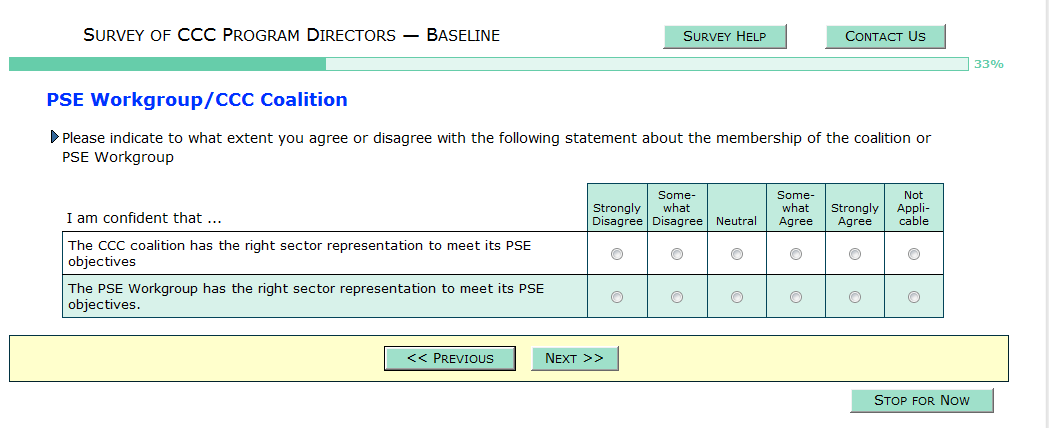
Task: Mark Strongly Agree for CCC coalition statement
Action: (855, 254)
